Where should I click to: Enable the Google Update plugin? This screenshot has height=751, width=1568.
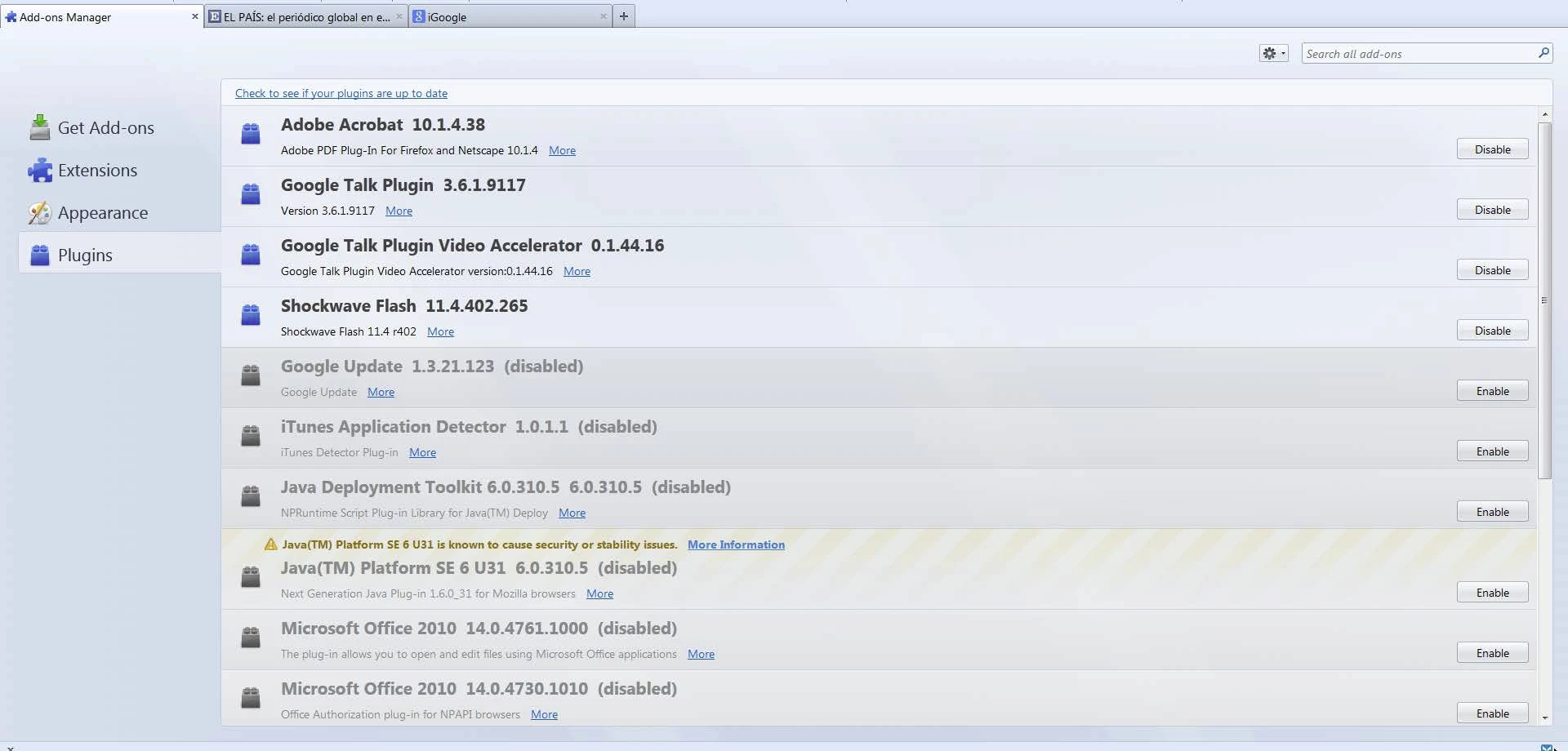(x=1492, y=391)
